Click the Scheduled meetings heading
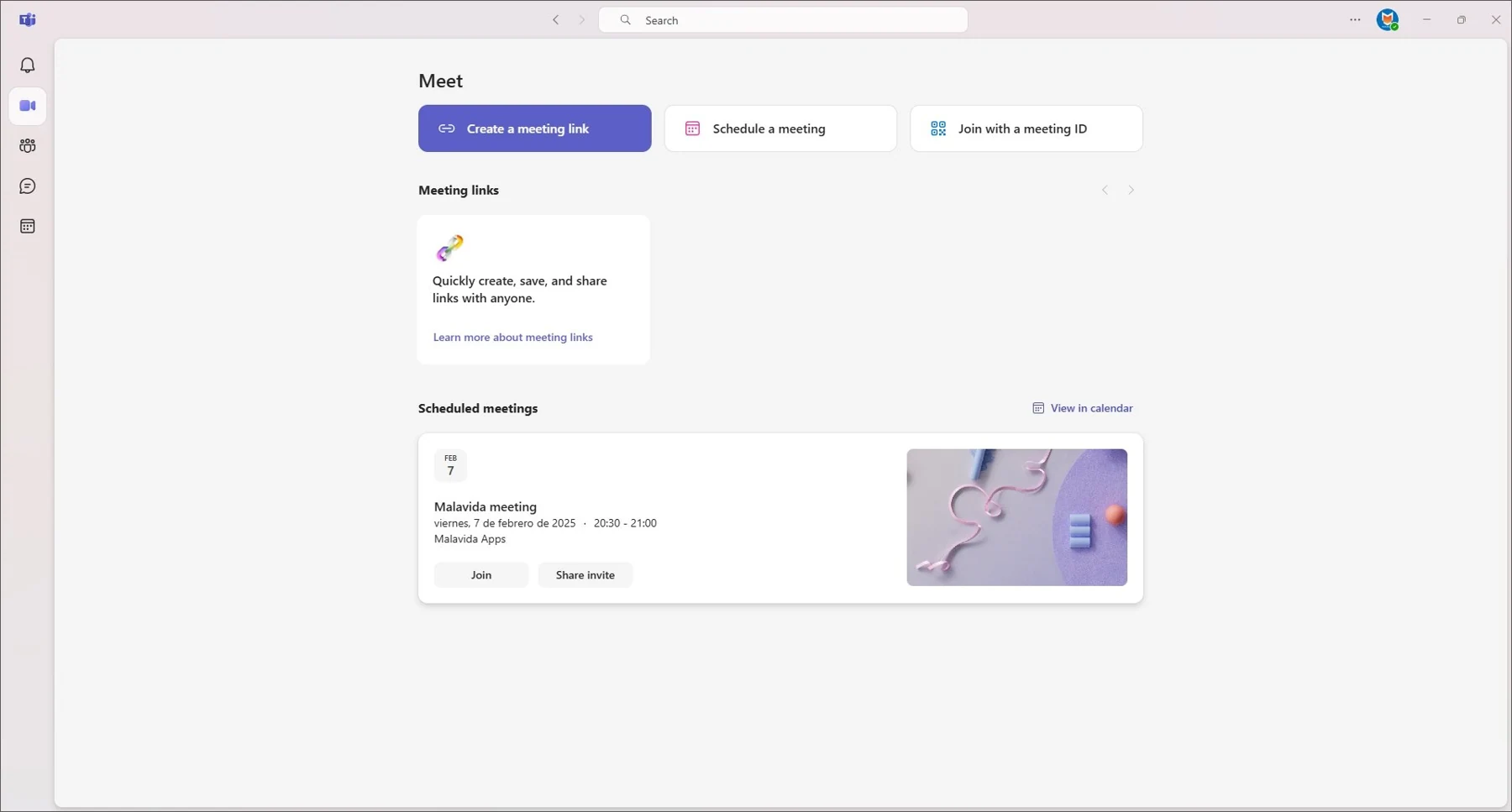The height and width of the screenshot is (812, 1512). coord(478,409)
